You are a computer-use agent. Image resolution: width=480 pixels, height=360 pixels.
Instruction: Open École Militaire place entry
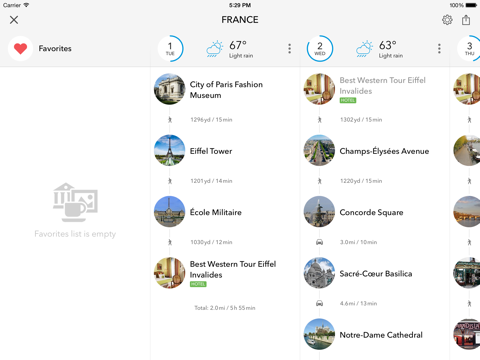[x=217, y=212]
